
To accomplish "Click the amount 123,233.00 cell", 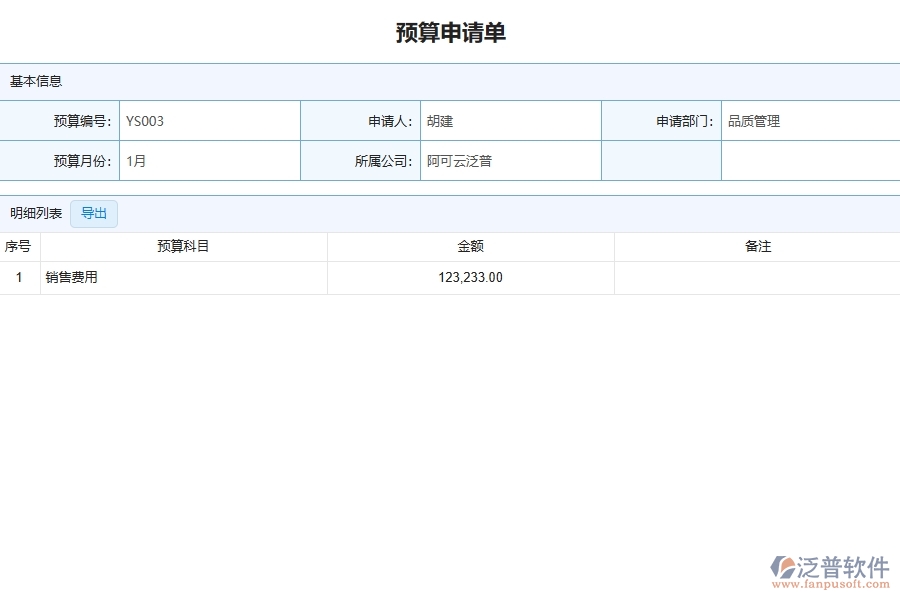I will (471, 277).
